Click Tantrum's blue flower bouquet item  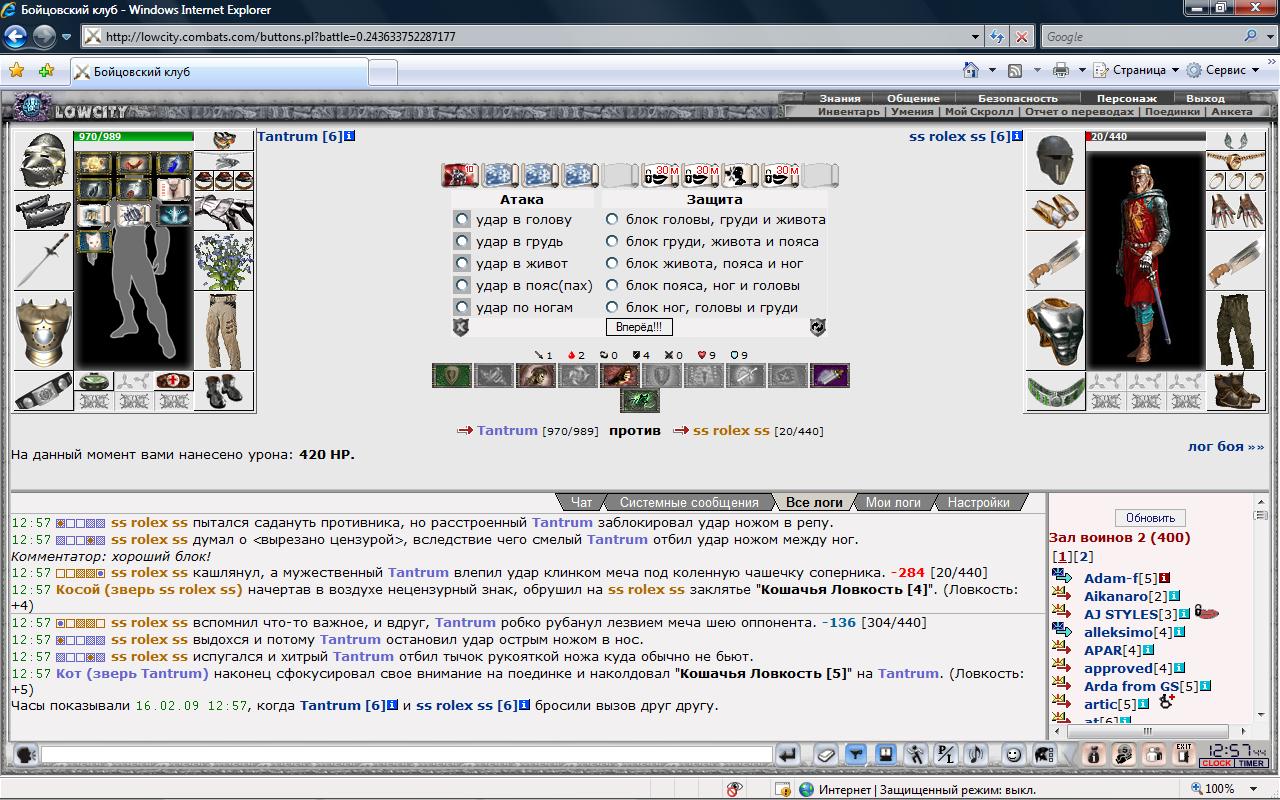click(x=224, y=261)
